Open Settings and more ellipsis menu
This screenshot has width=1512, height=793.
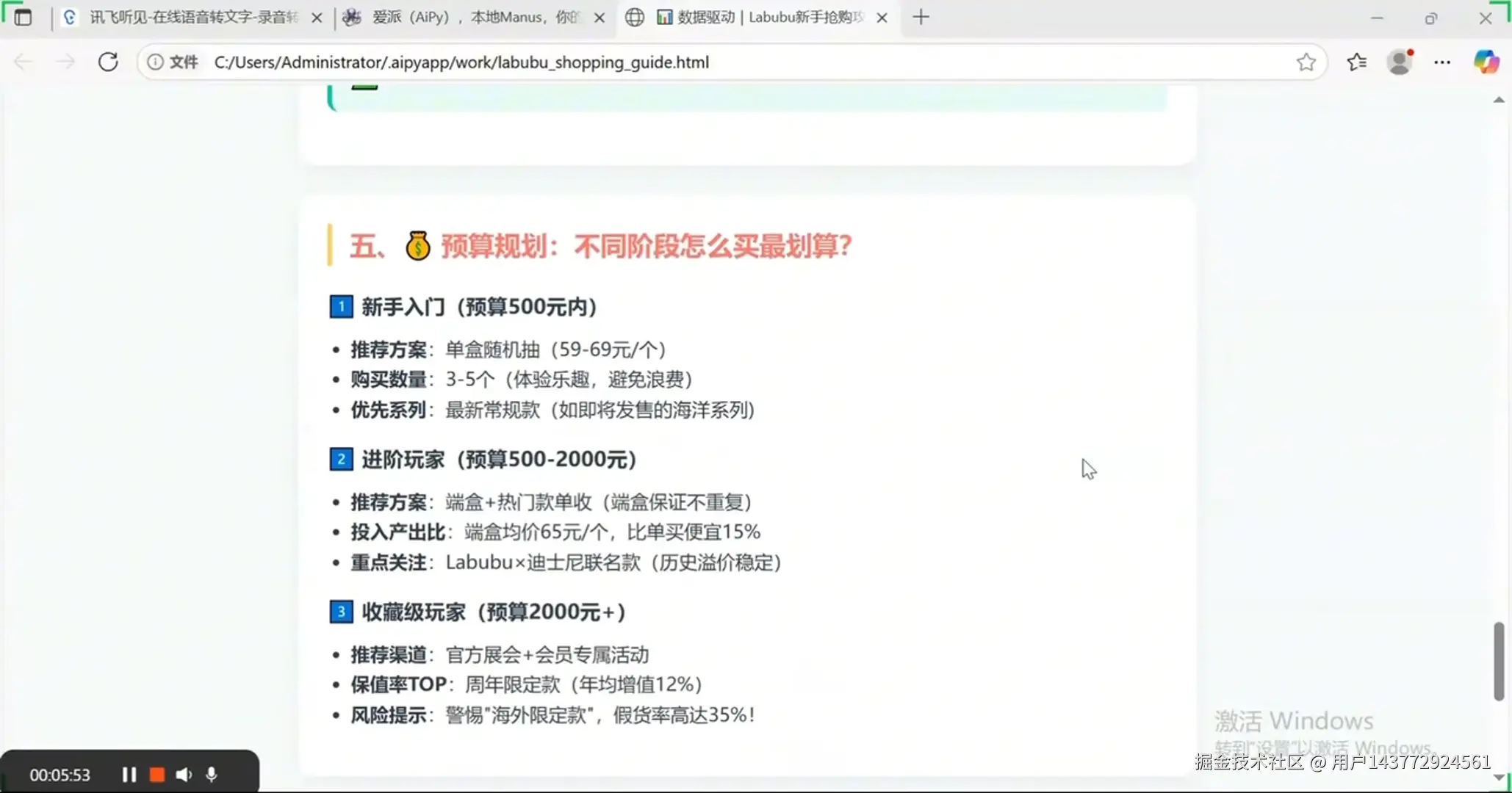pyautogui.click(x=1442, y=62)
